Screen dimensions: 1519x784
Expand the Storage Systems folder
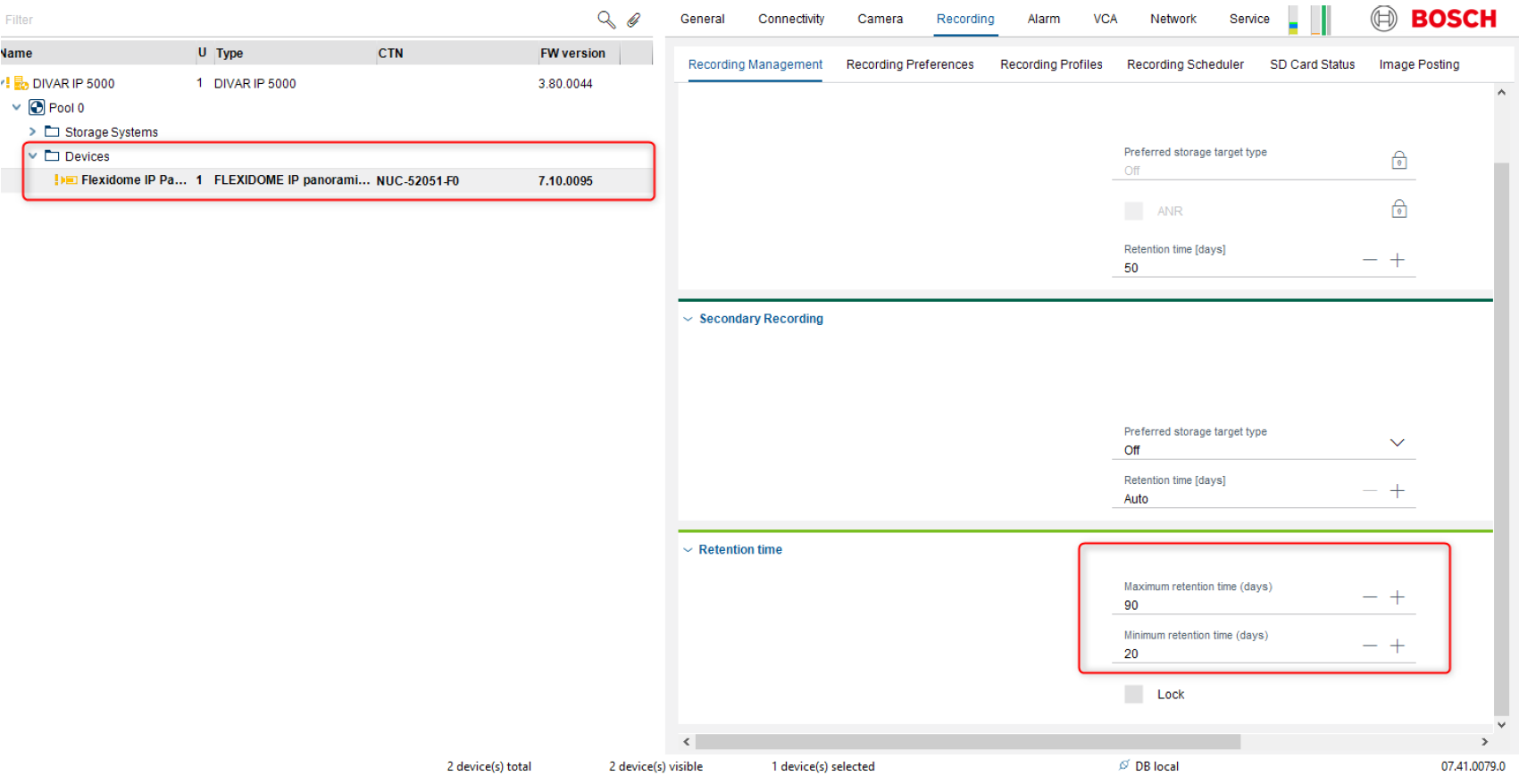pos(33,131)
